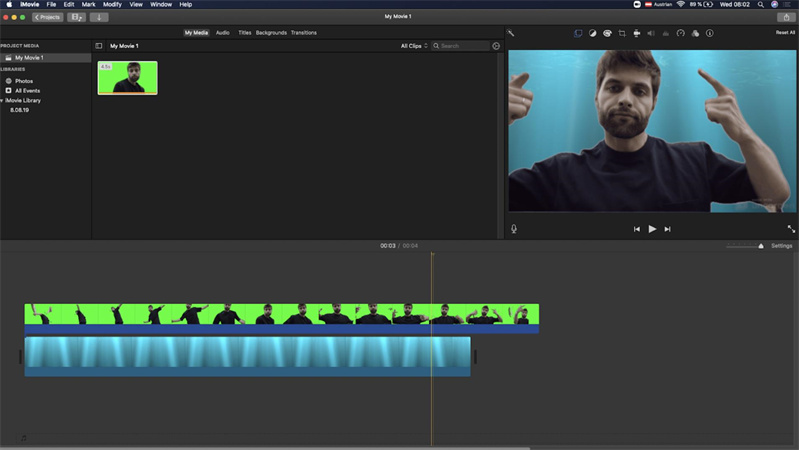Start voiceover recording with microphone icon
This screenshot has width=799, height=450.
click(514, 229)
